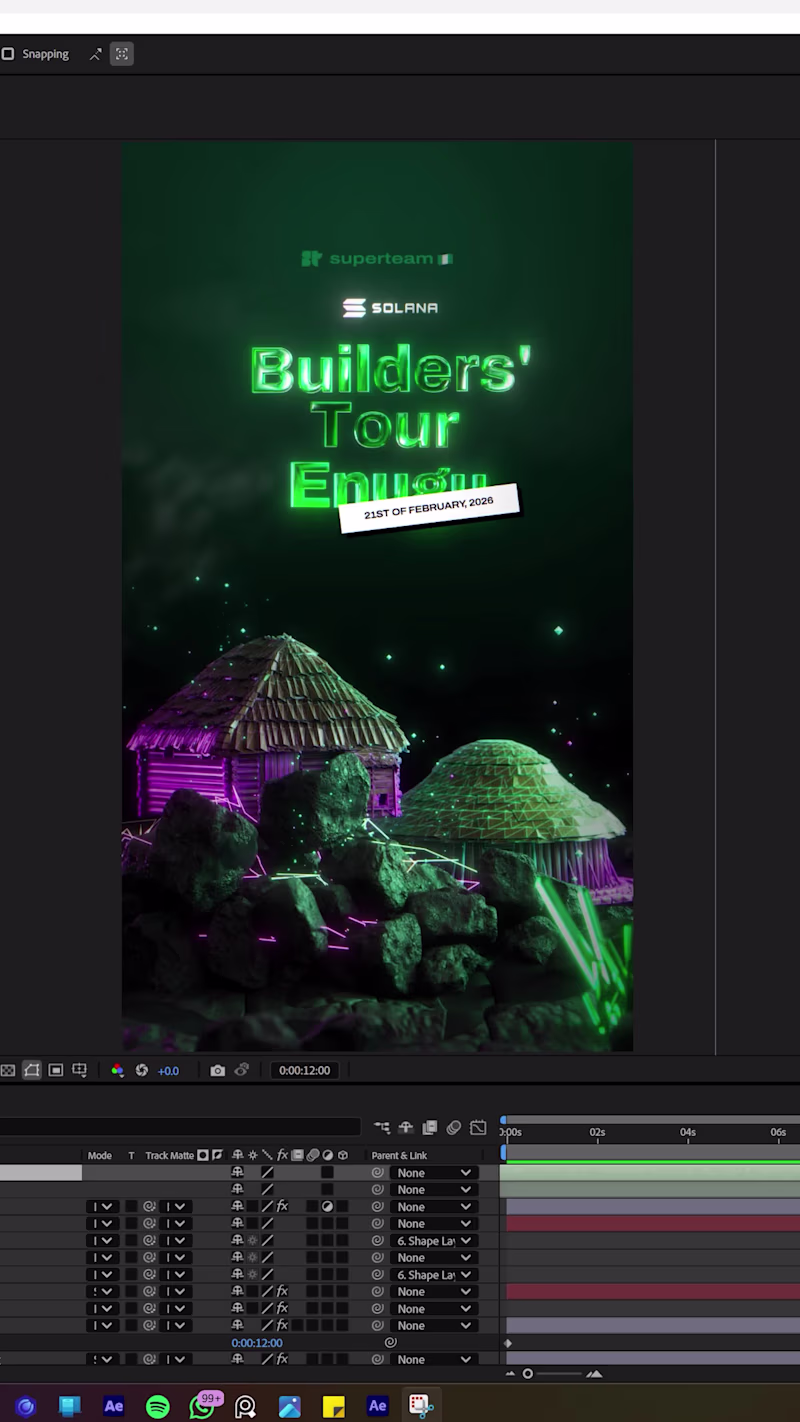Open grid and guide options icon
The height and width of the screenshot is (1422, 800).
(x=79, y=1070)
